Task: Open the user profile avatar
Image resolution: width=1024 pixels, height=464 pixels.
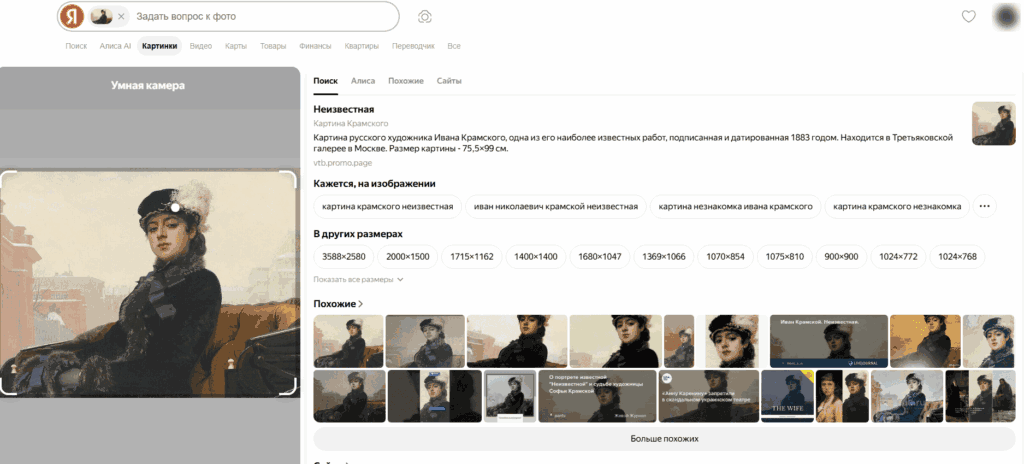Action: (x=1005, y=16)
